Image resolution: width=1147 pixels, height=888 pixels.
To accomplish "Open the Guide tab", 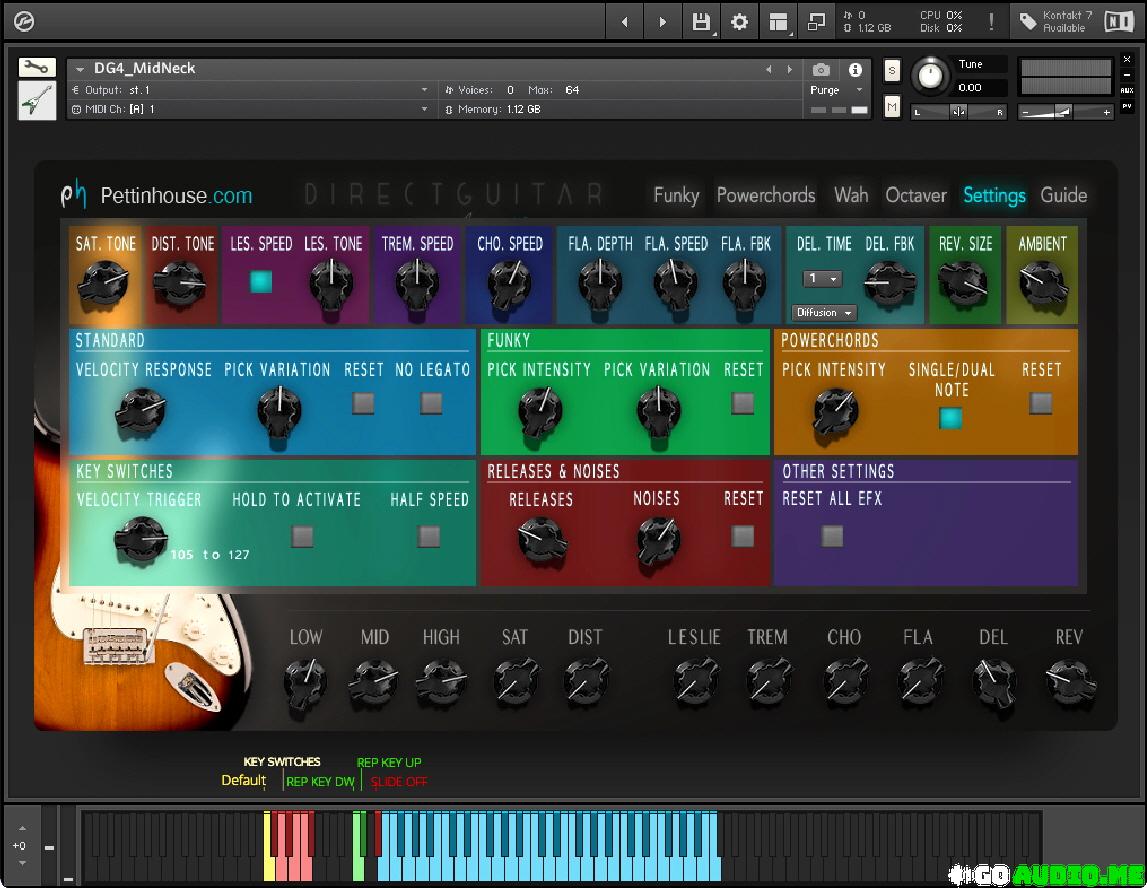I will click(x=1064, y=195).
